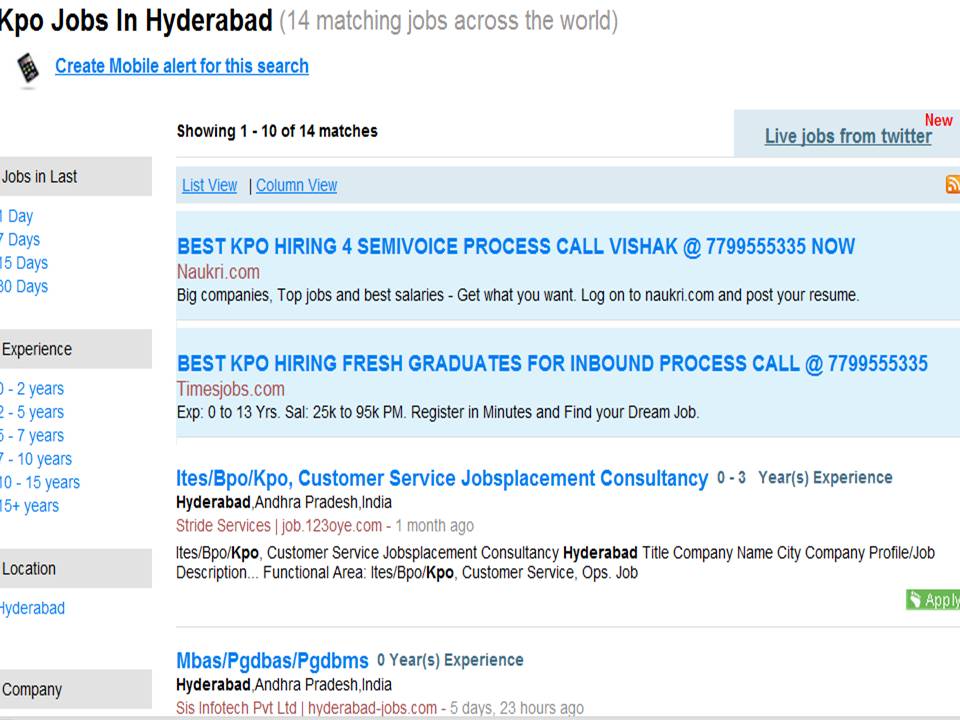Select 5 - 7 years experience filter
This screenshot has width=960, height=720.
click(x=32, y=435)
